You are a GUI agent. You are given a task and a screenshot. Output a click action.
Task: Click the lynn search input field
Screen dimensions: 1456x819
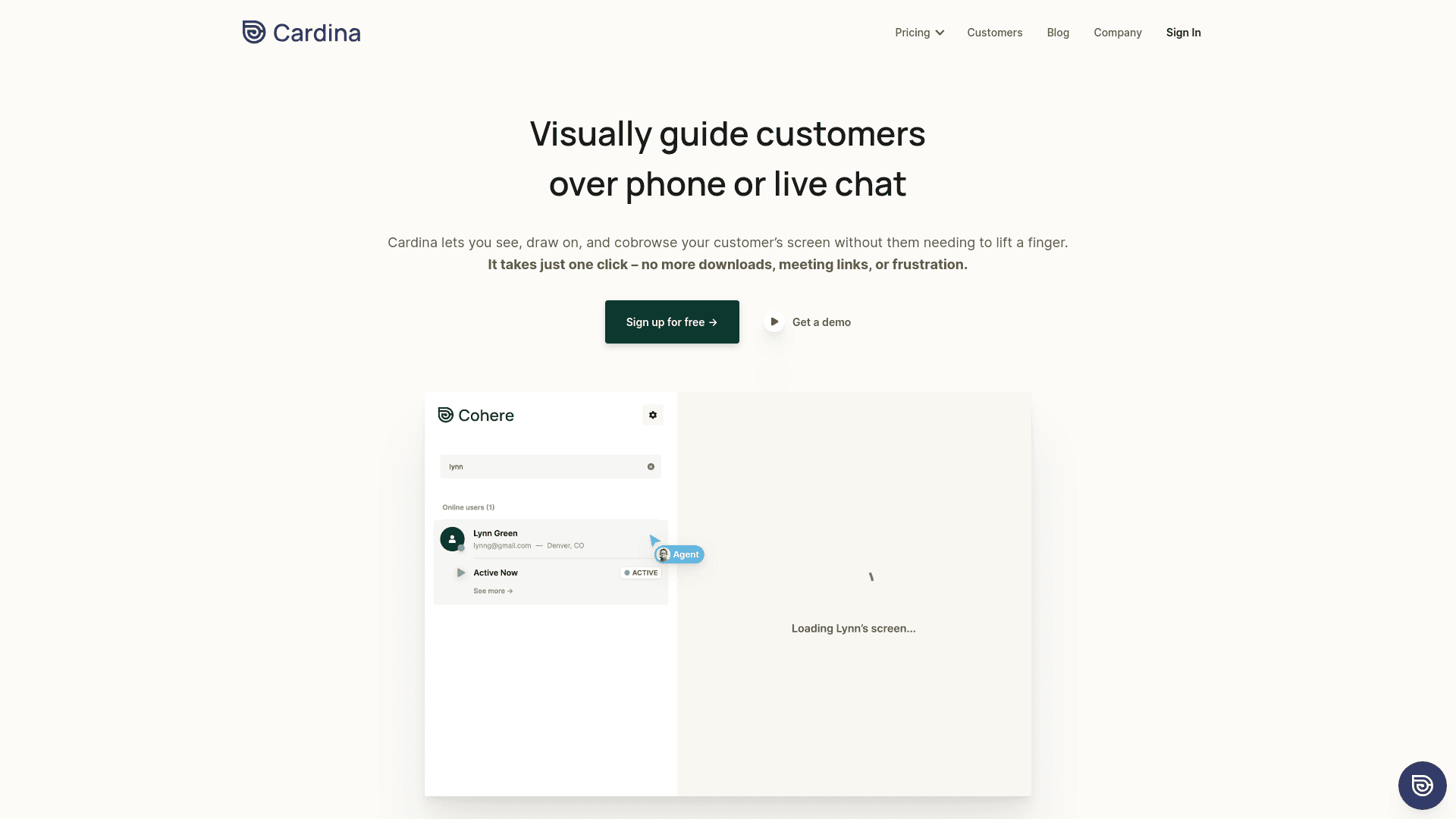[x=550, y=466]
